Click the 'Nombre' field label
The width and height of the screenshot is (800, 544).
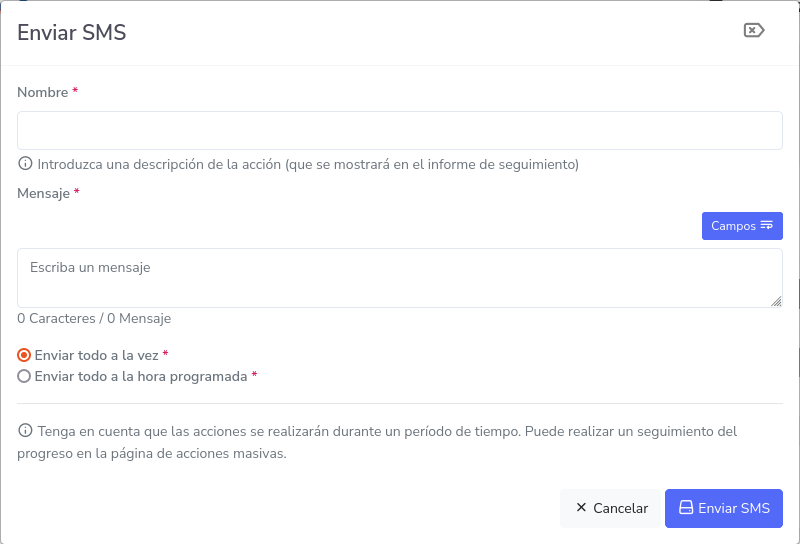[42, 92]
